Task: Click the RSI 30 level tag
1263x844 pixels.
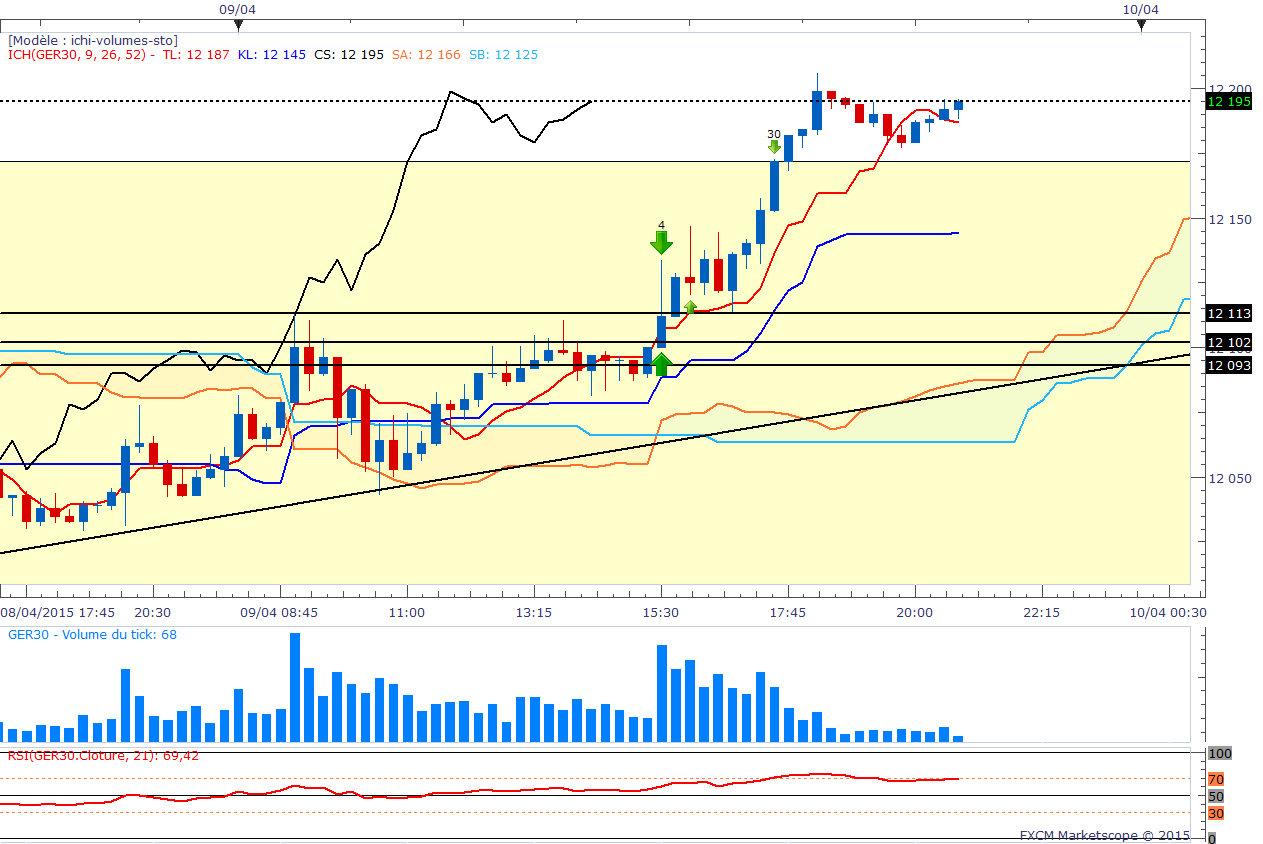Action: [1216, 813]
